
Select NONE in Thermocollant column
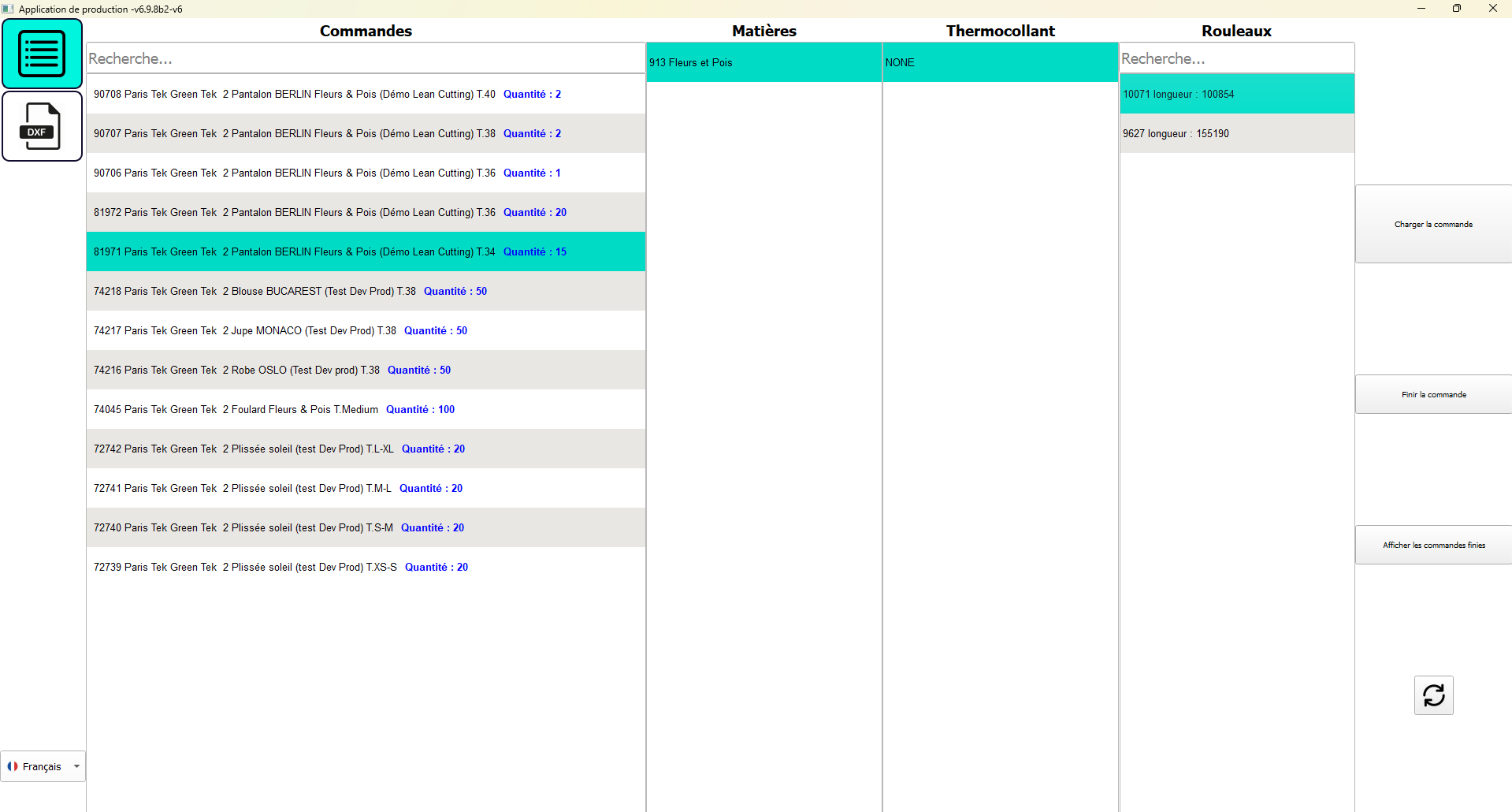coord(1000,63)
